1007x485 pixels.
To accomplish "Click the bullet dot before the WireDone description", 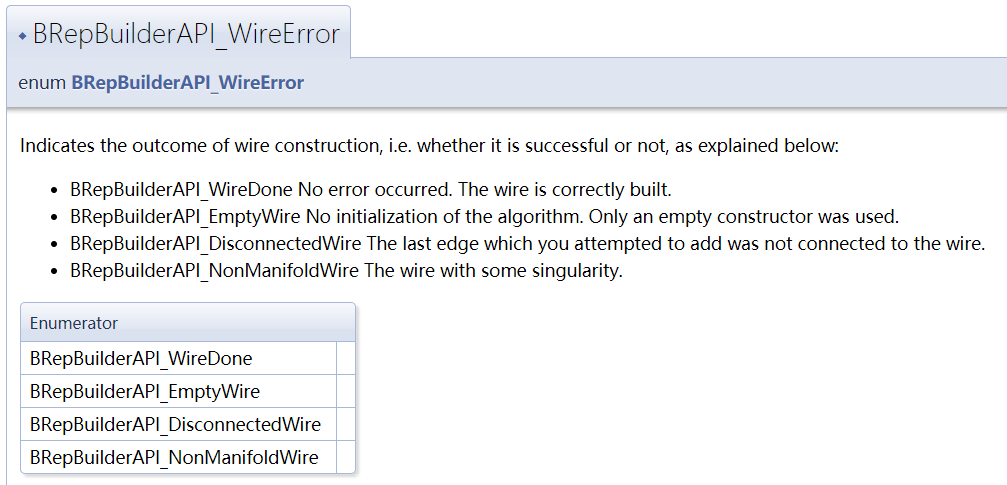I will (x=55, y=191).
